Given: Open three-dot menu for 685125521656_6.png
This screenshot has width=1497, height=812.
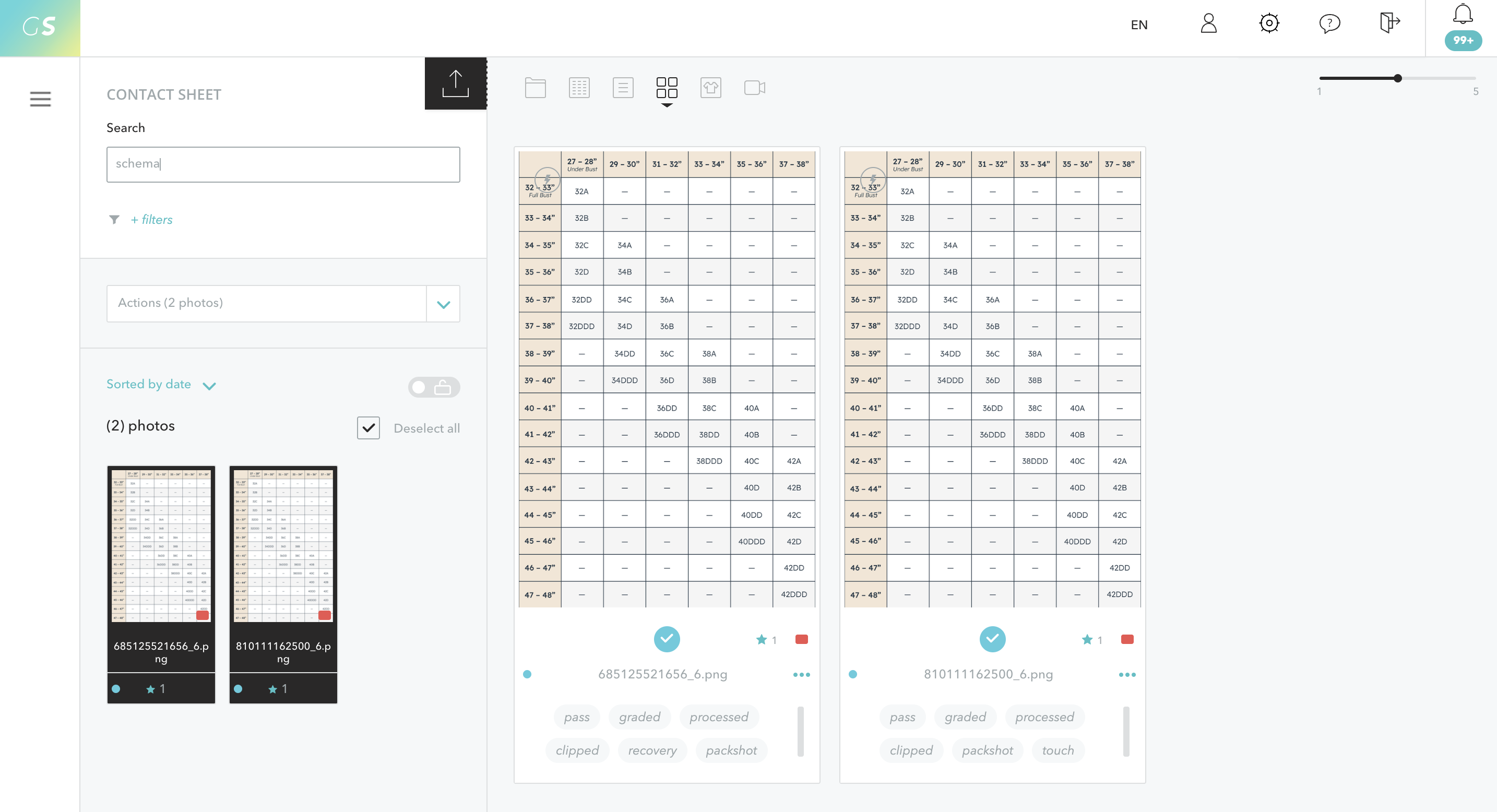Looking at the screenshot, I should click(x=801, y=674).
